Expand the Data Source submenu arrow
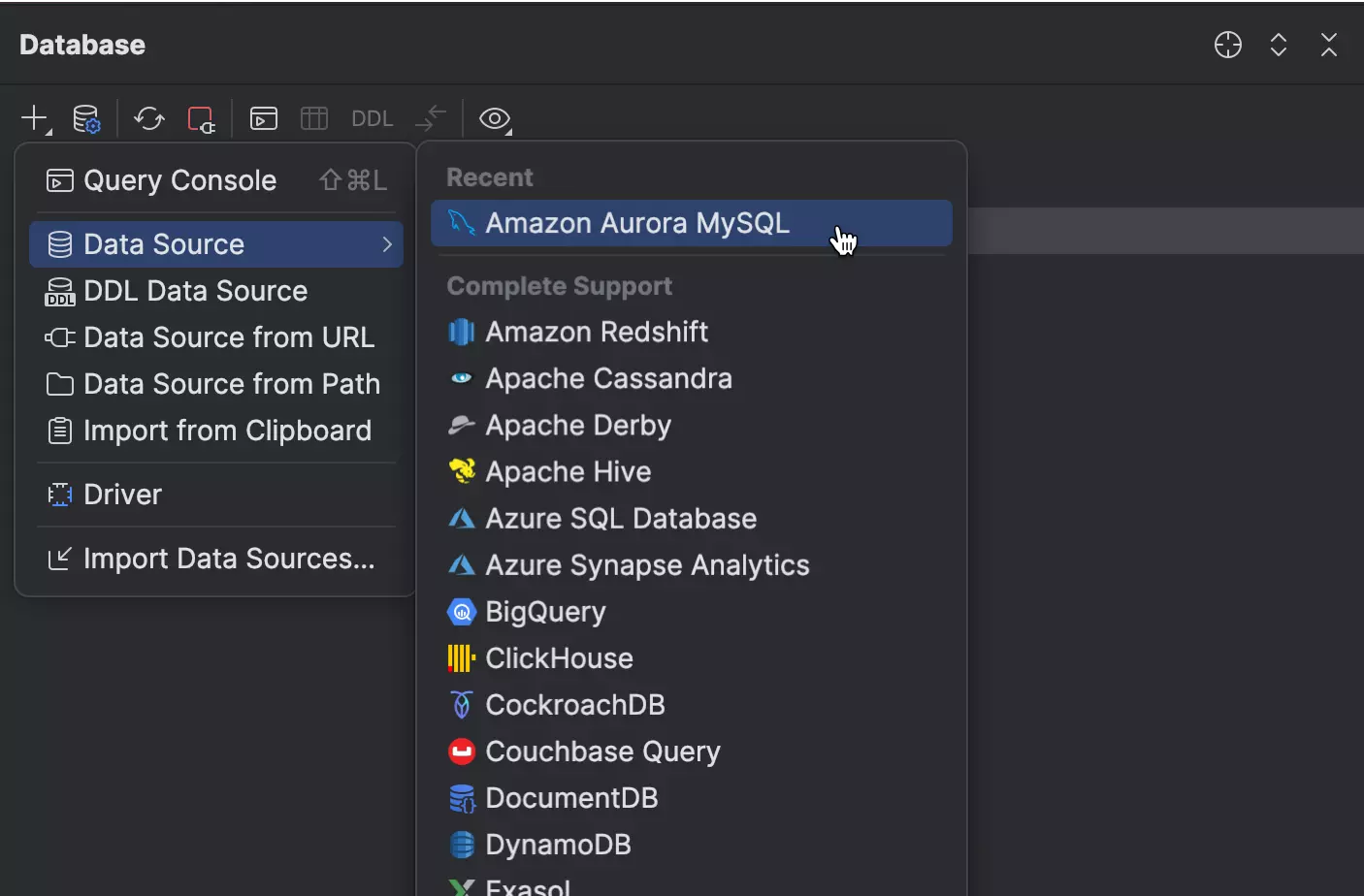The image size is (1364, 896). click(x=387, y=244)
